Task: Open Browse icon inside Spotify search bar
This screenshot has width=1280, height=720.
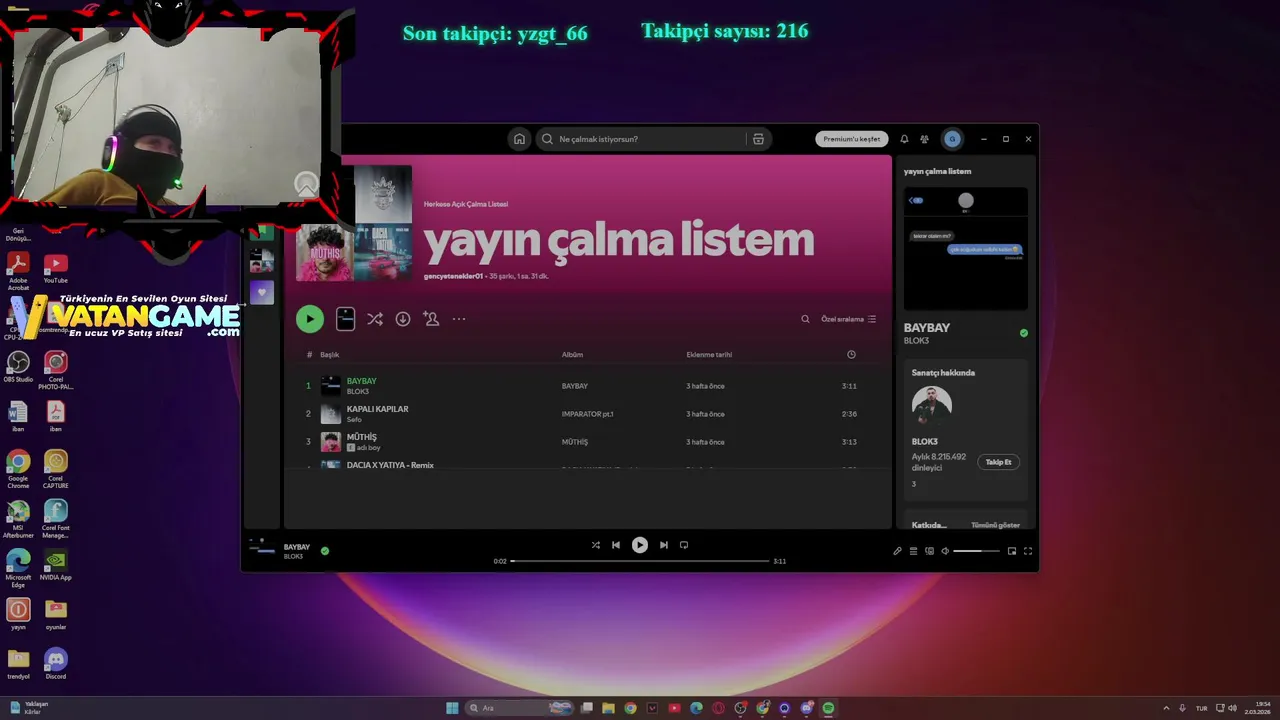Action: point(758,139)
